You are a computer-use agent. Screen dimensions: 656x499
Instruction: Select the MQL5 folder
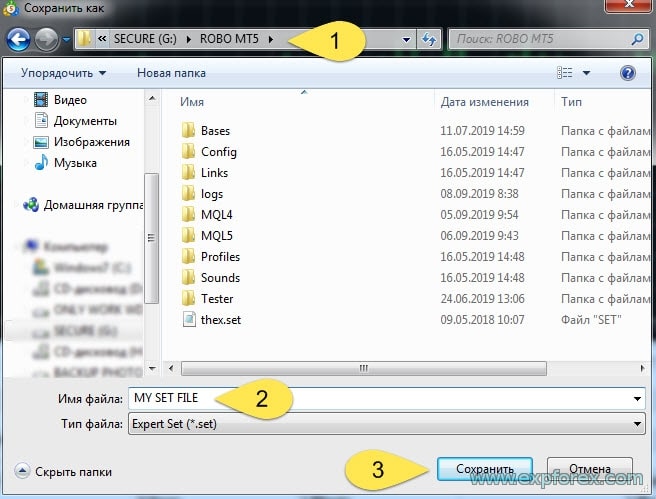[x=216, y=236]
